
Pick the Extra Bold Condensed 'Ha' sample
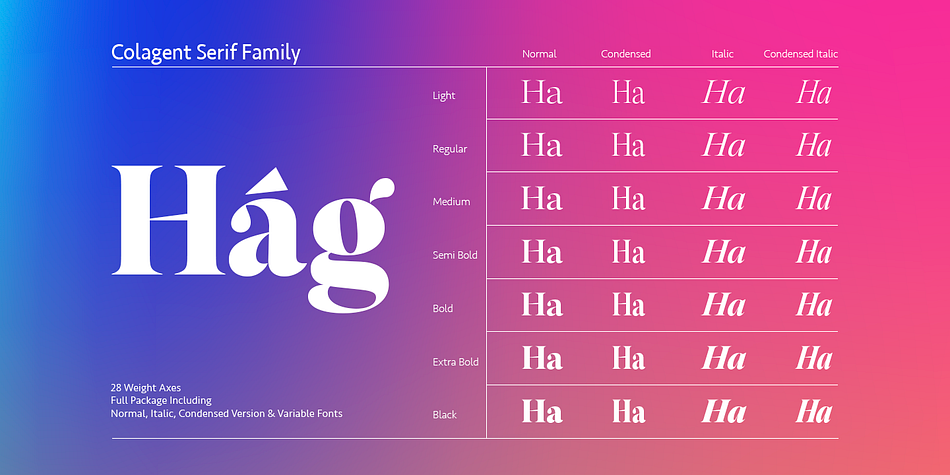point(628,358)
